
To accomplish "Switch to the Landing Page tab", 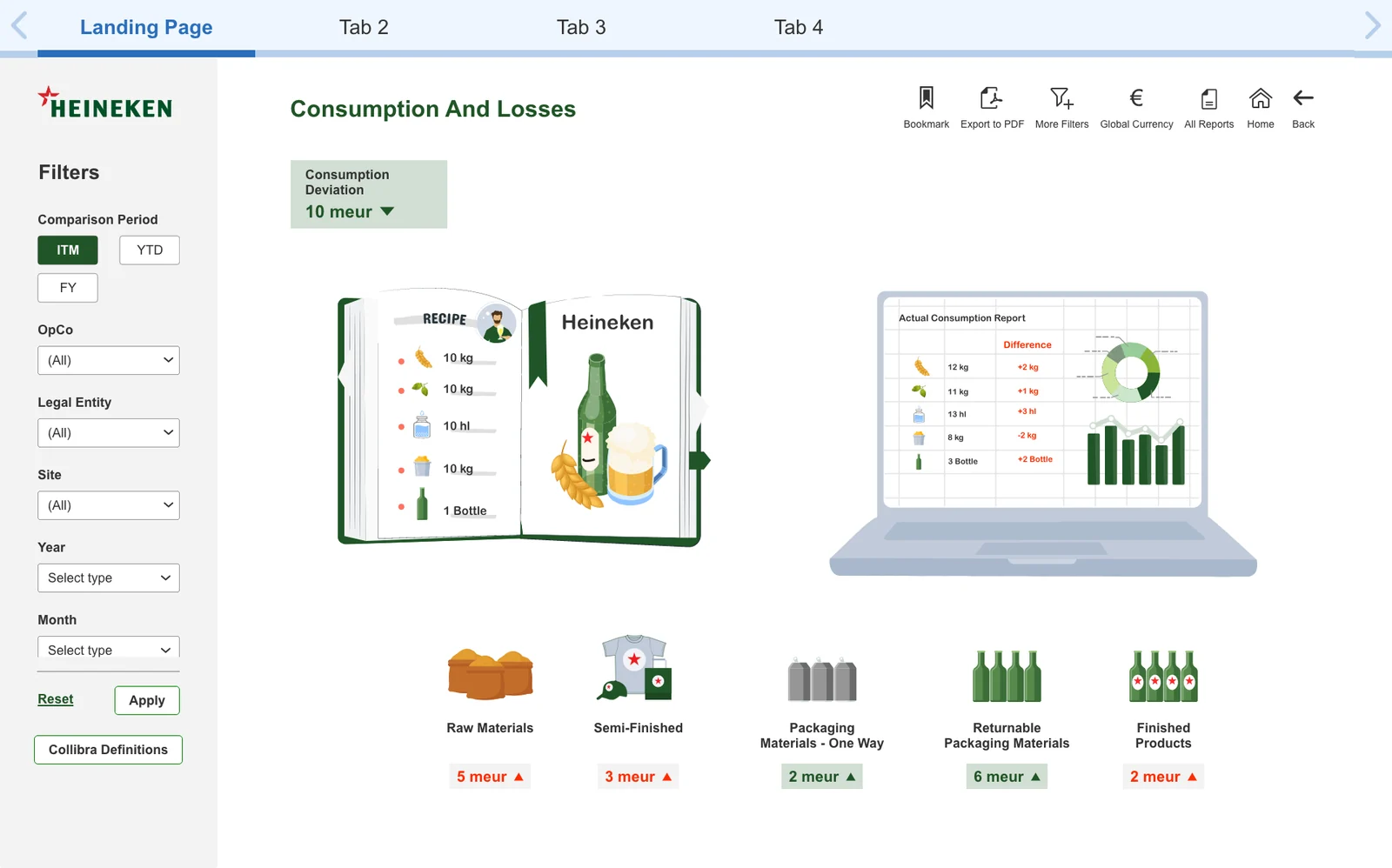I will click(x=146, y=27).
